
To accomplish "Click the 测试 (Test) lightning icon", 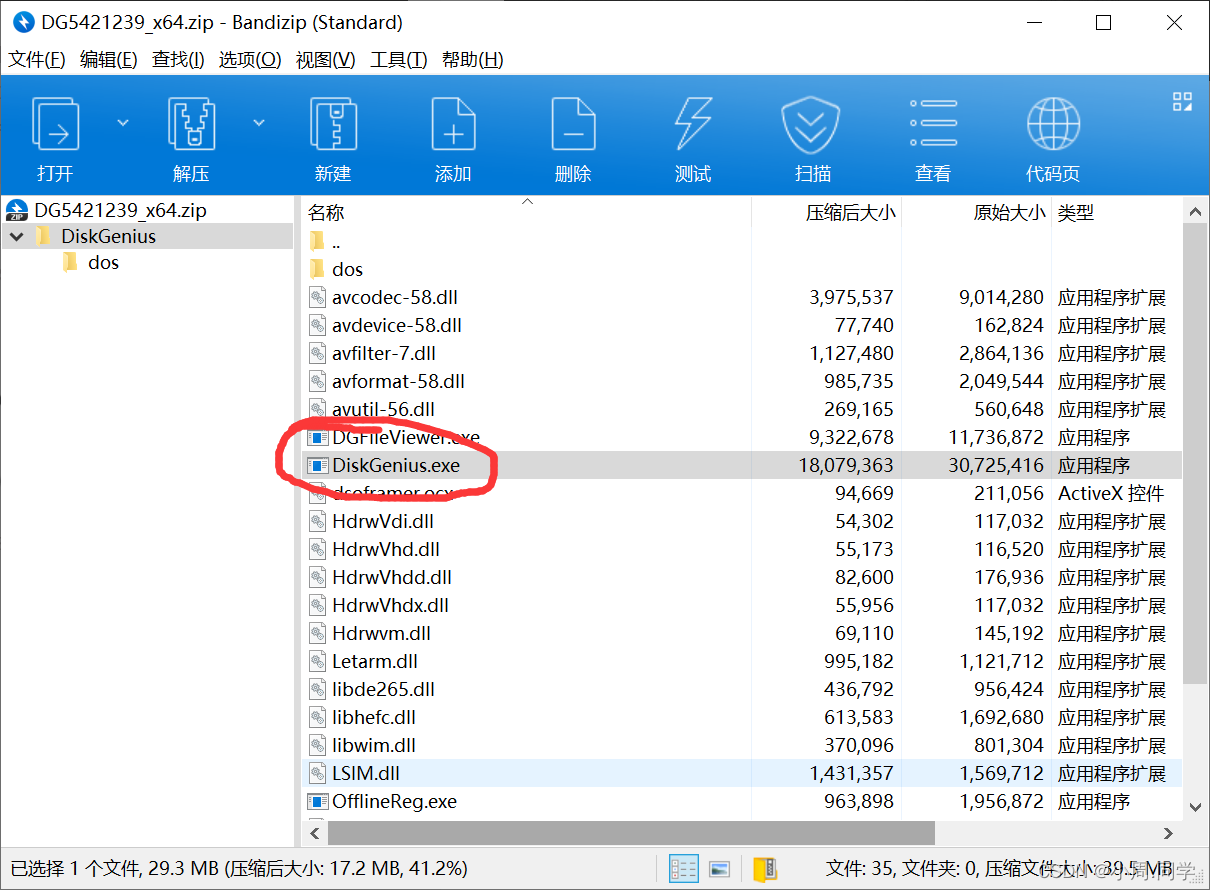I will [x=693, y=124].
